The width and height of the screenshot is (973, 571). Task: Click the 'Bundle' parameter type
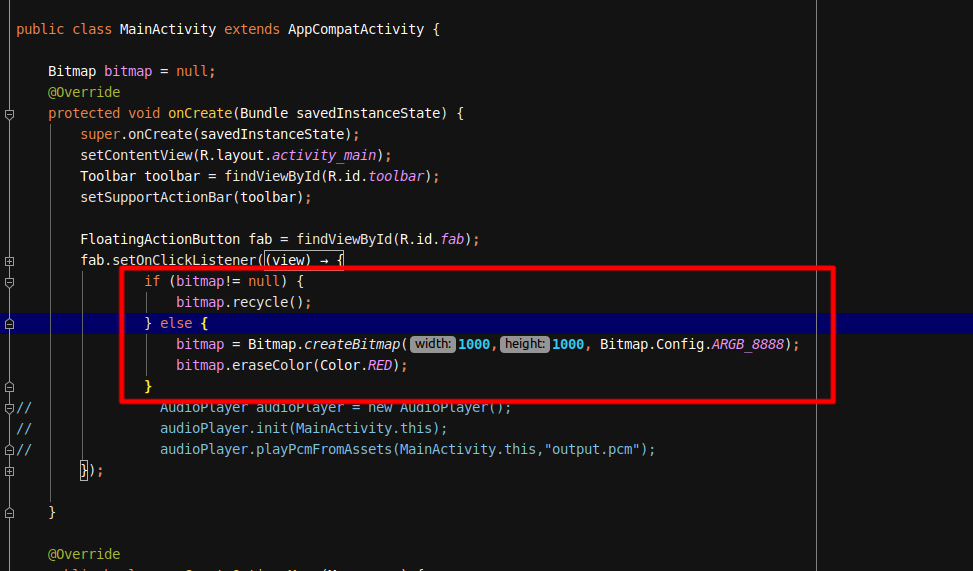click(x=264, y=114)
